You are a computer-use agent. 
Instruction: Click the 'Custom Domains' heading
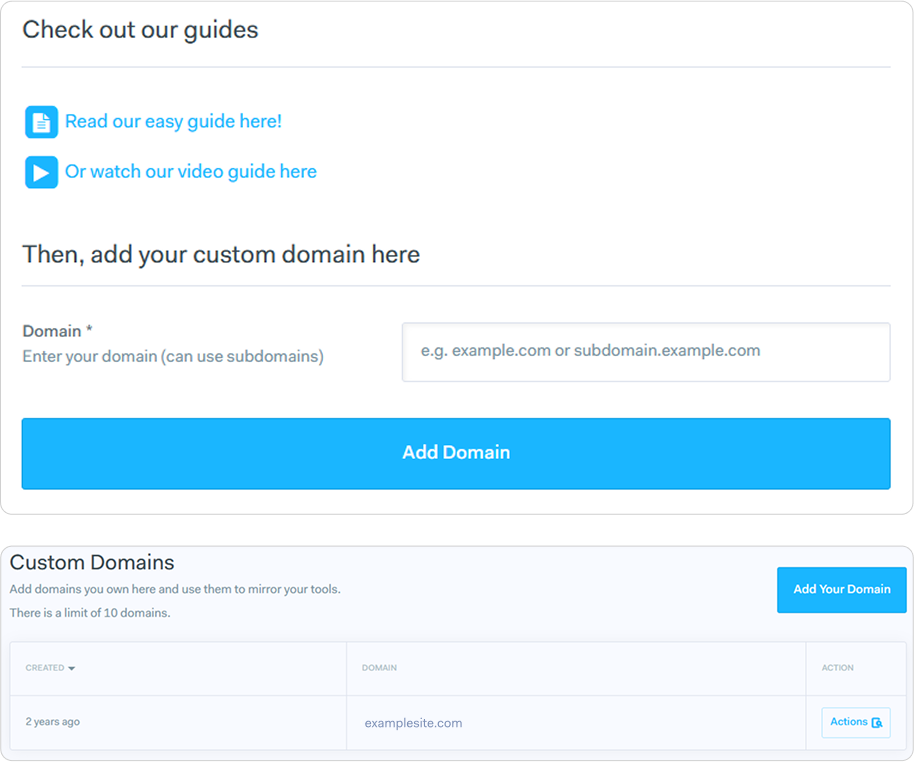92,562
